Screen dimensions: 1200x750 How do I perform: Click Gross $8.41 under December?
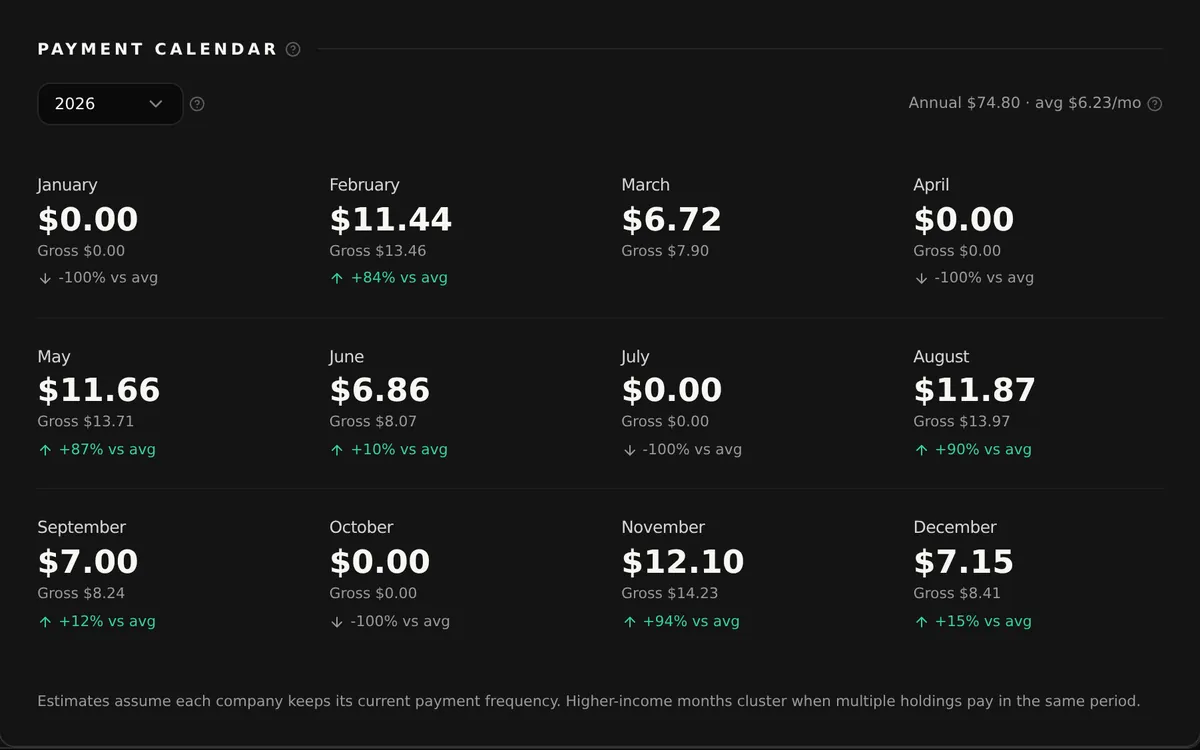pos(957,593)
